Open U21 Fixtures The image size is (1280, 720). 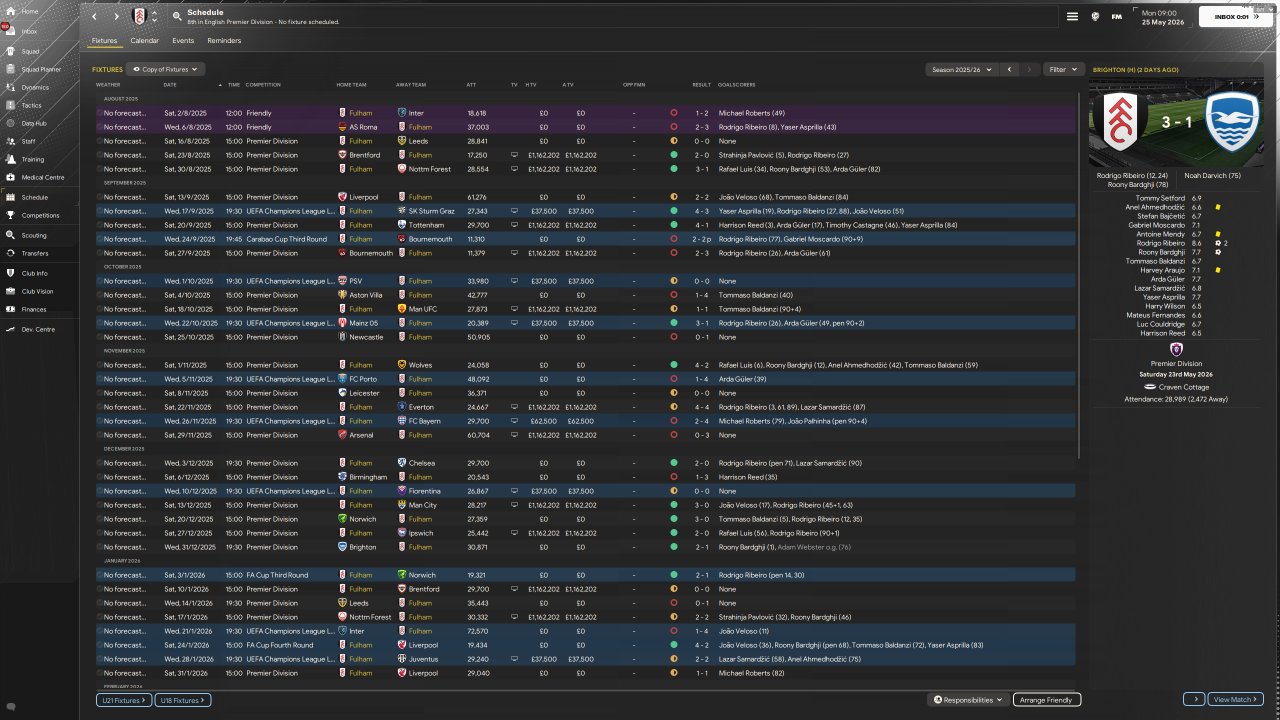pos(124,701)
